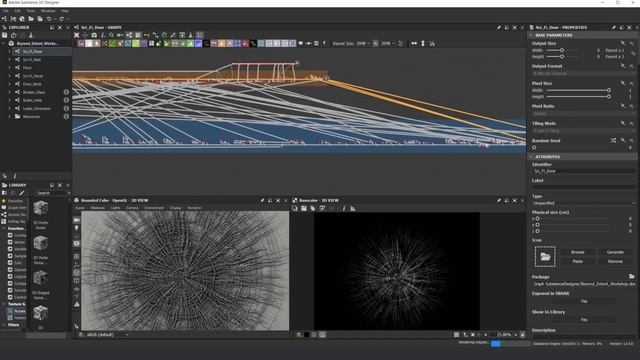Viewport: 640px width, 360px height.
Task: Click the undo arrow in main toolbar
Action: (49, 19)
